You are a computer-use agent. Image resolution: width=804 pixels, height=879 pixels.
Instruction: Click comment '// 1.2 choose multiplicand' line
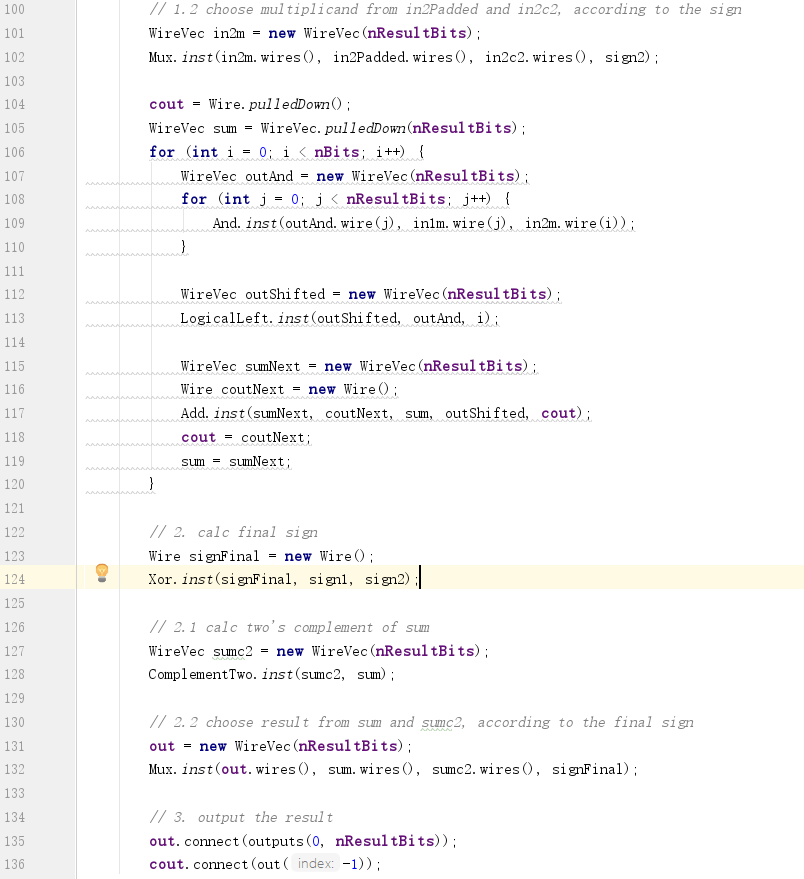click(x=445, y=10)
